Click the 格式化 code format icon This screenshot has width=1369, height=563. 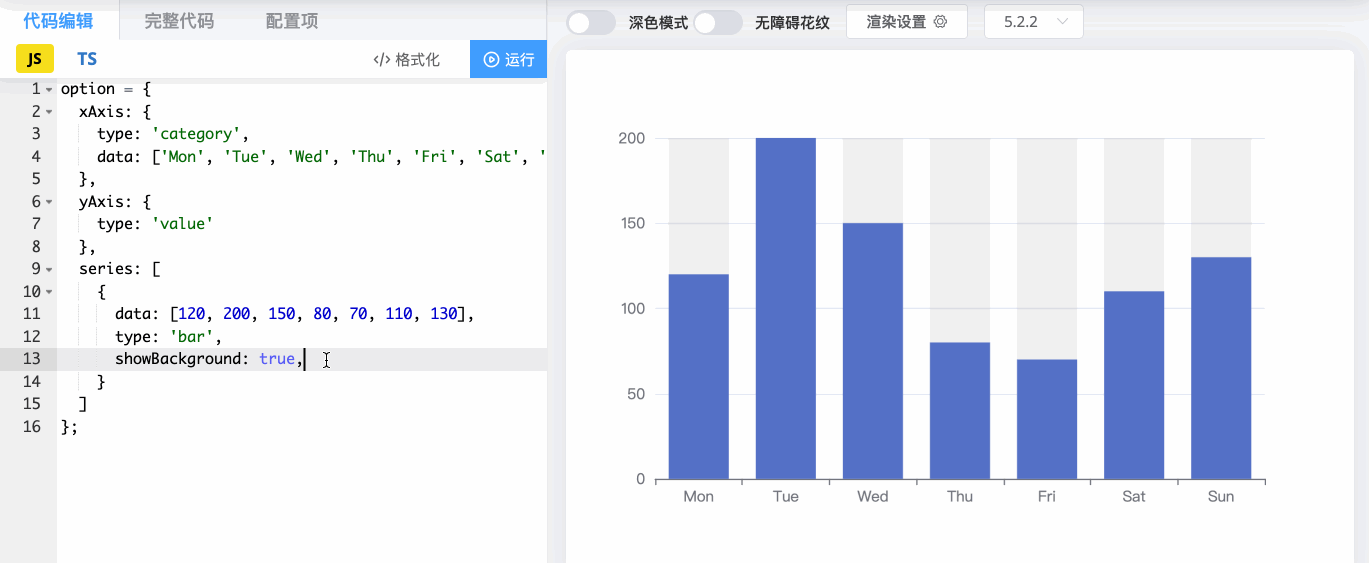click(381, 60)
